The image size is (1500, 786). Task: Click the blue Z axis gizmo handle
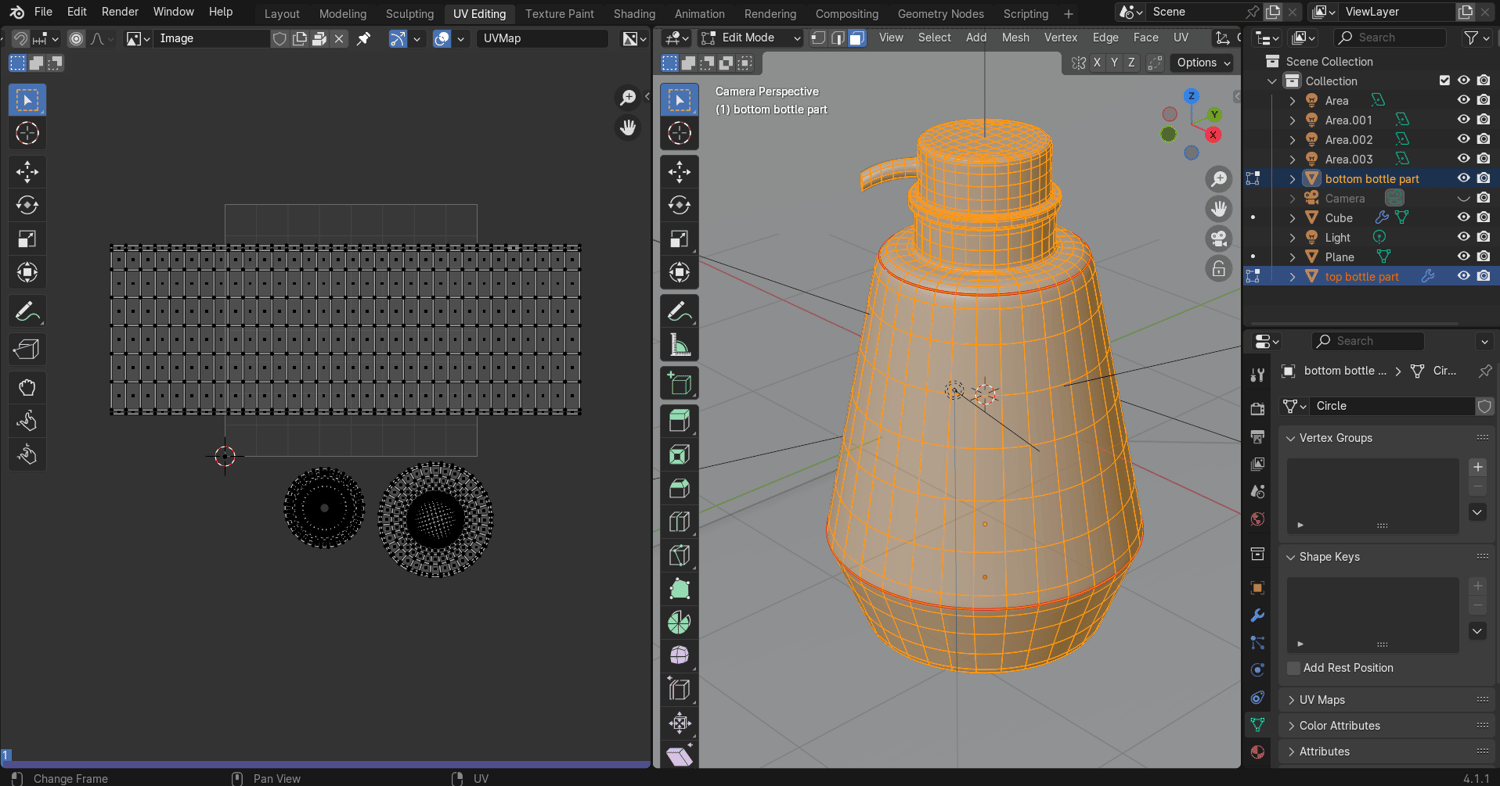(x=1191, y=96)
